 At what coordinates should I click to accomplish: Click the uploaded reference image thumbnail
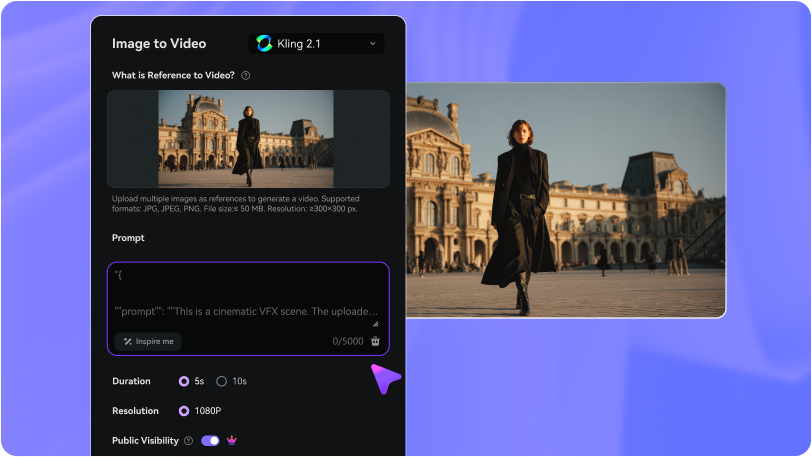[x=246, y=139]
